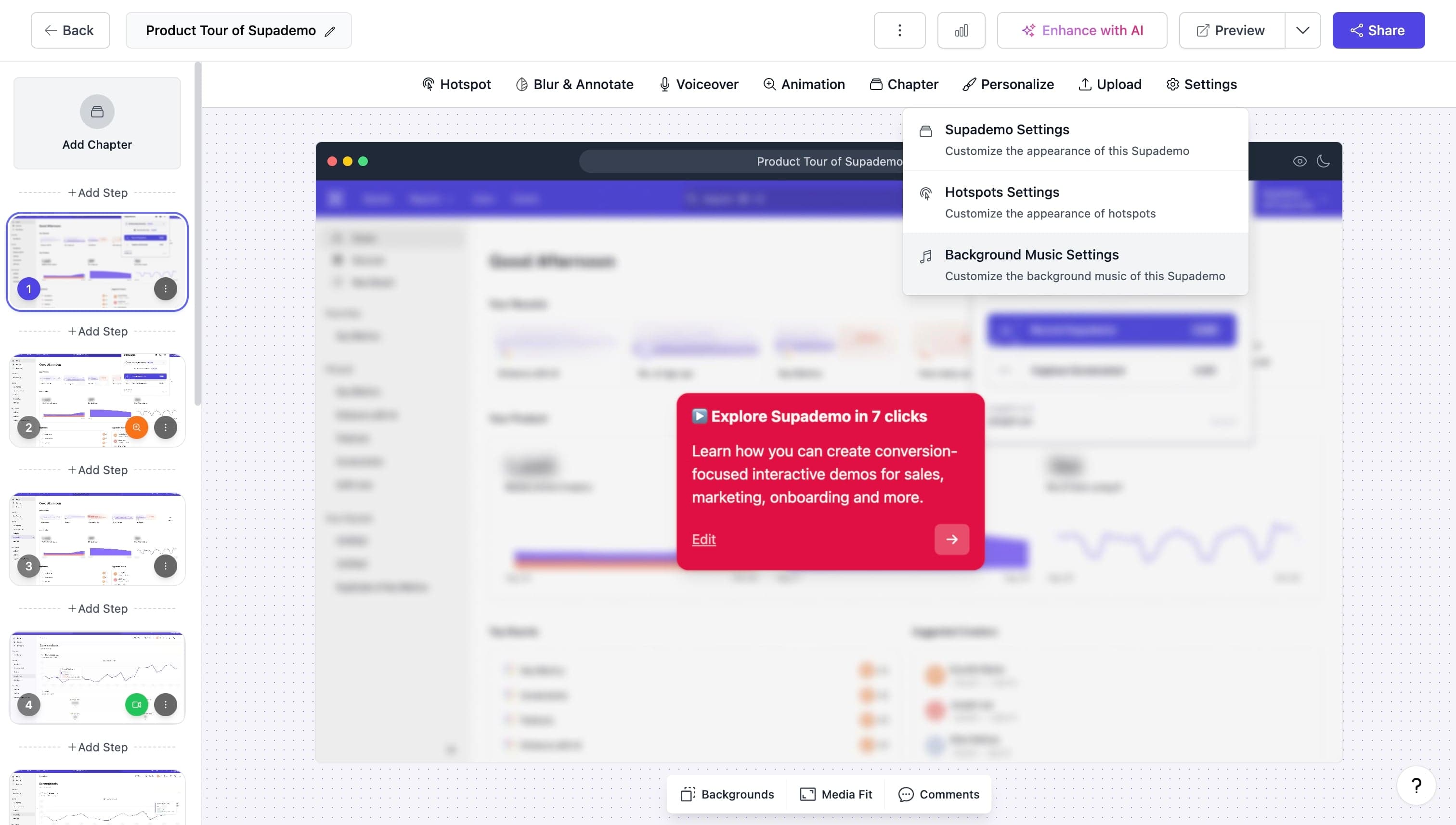The height and width of the screenshot is (825, 1456).
Task: Open the three-dot more options menu in header
Action: click(899, 30)
